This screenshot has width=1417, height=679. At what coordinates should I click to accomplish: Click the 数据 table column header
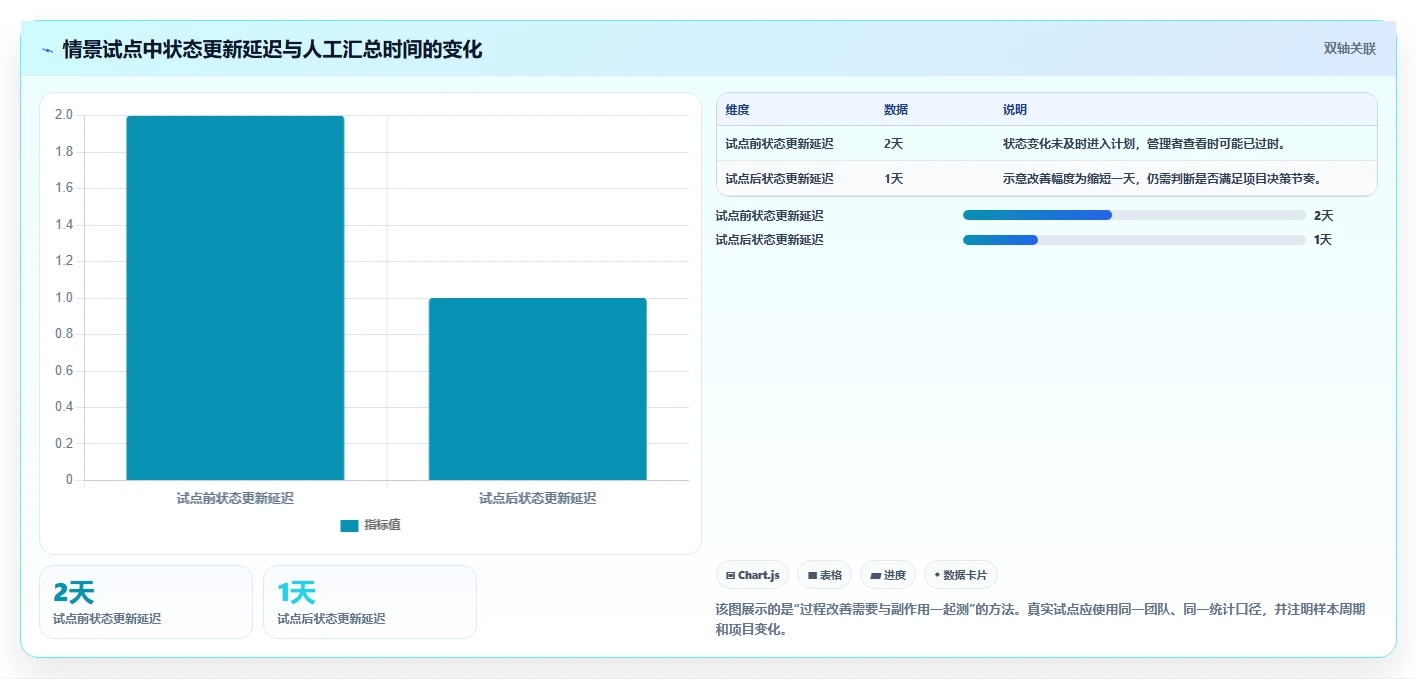pyautogui.click(x=896, y=110)
